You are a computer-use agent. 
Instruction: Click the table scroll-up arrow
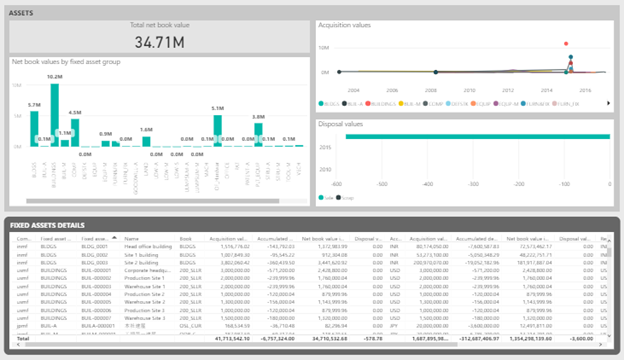click(x=608, y=241)
